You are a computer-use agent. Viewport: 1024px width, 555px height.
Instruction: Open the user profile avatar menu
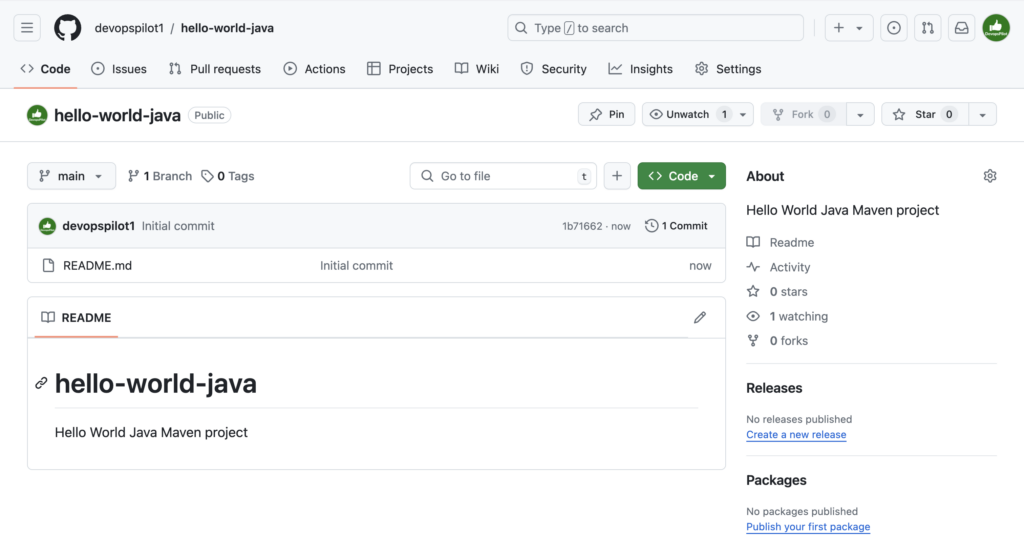point(996,28)
